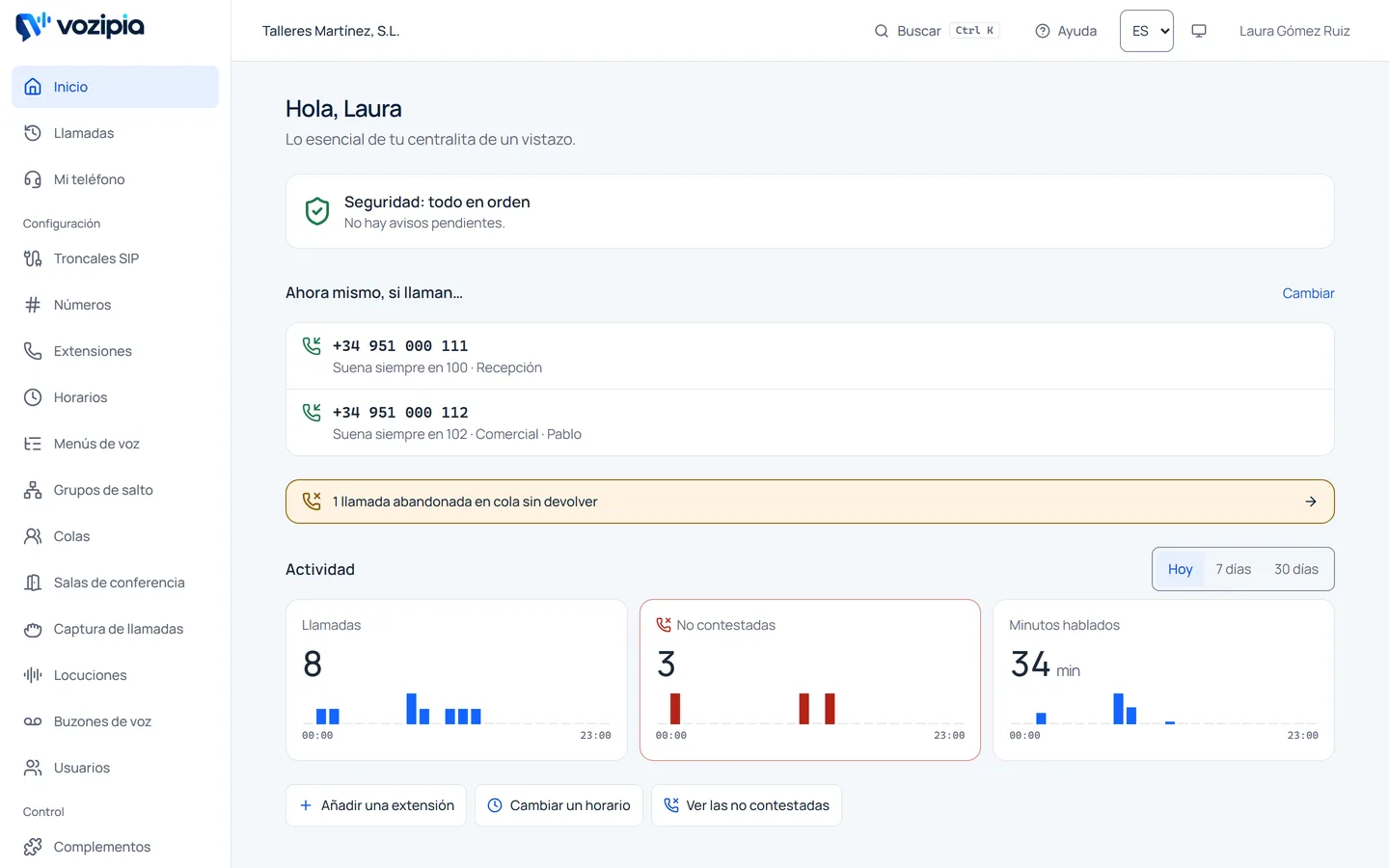The height and width of the screenshot is (868, 1389).
Task: Open Troncales SIP icon
Action: pos(33,258)
